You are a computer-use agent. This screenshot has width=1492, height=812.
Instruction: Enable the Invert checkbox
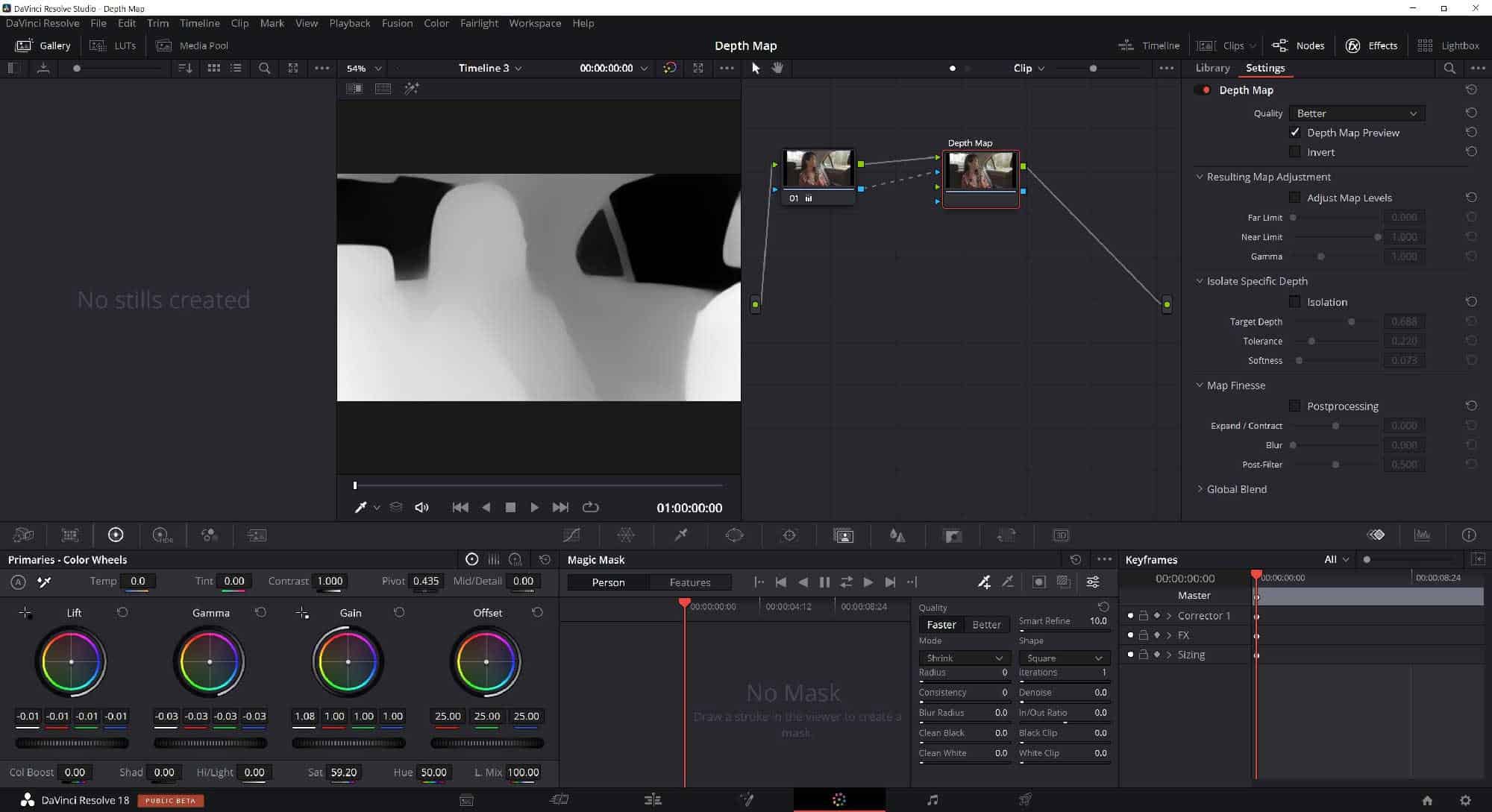pos(1295,152)
